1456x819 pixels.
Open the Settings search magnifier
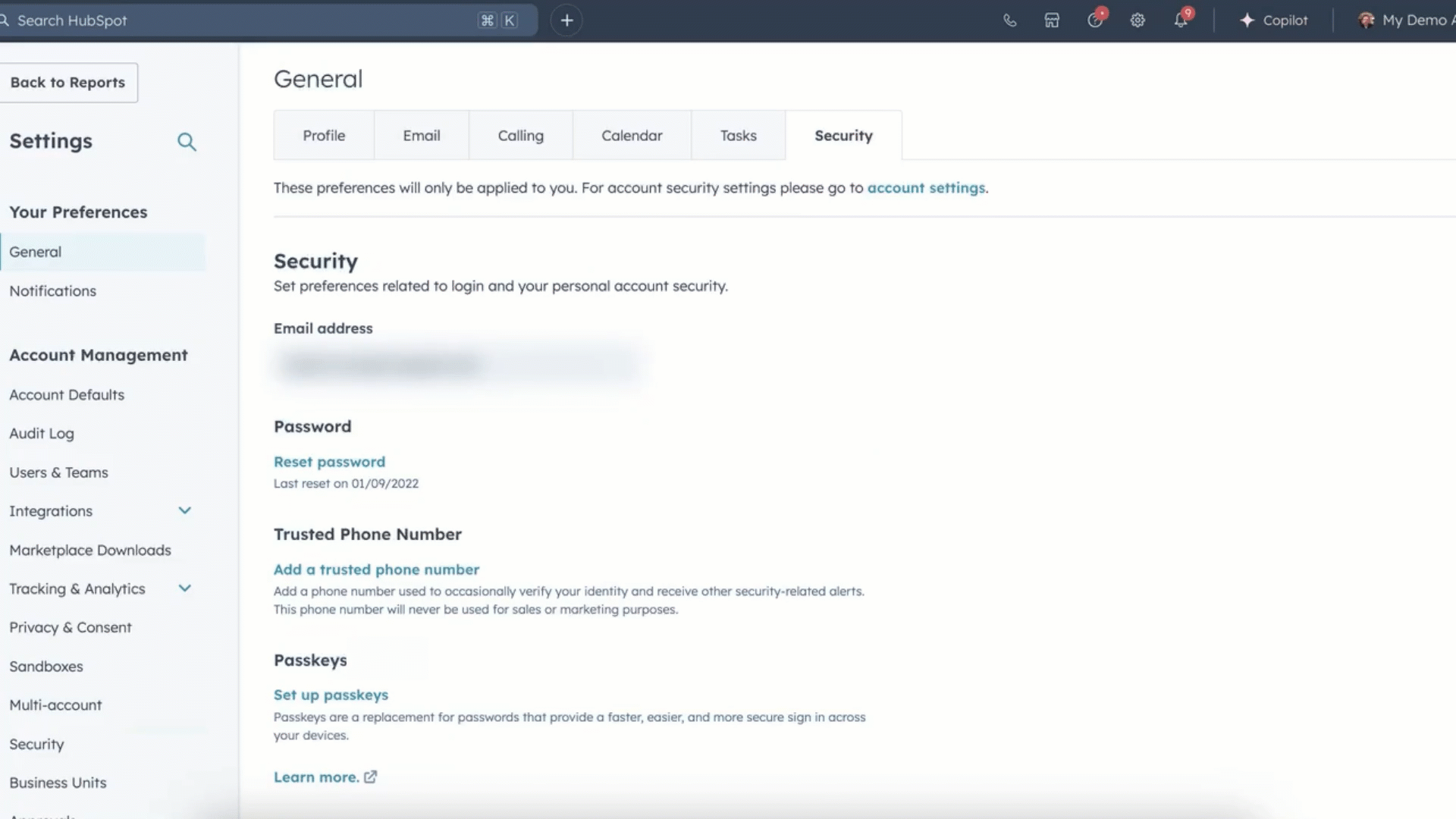[x=187, y=142]
